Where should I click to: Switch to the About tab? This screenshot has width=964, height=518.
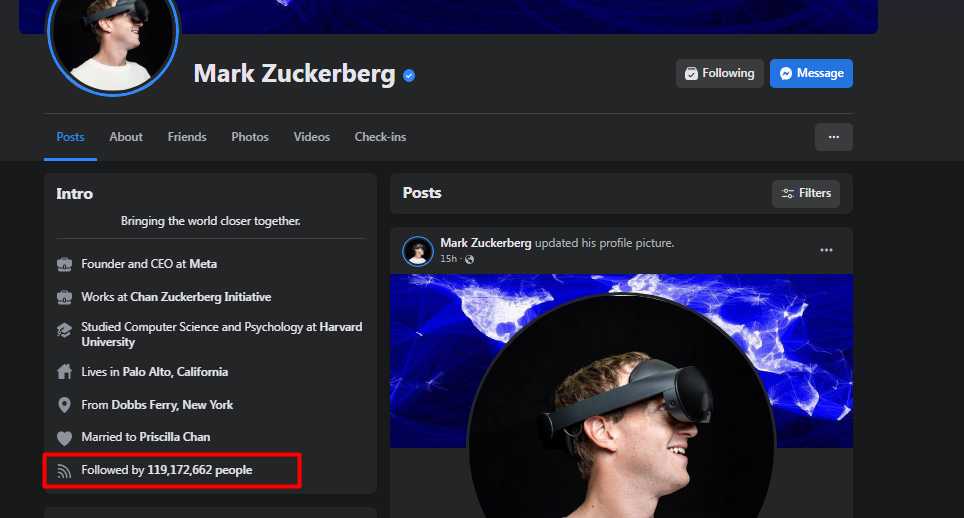(x=126, y=137)
